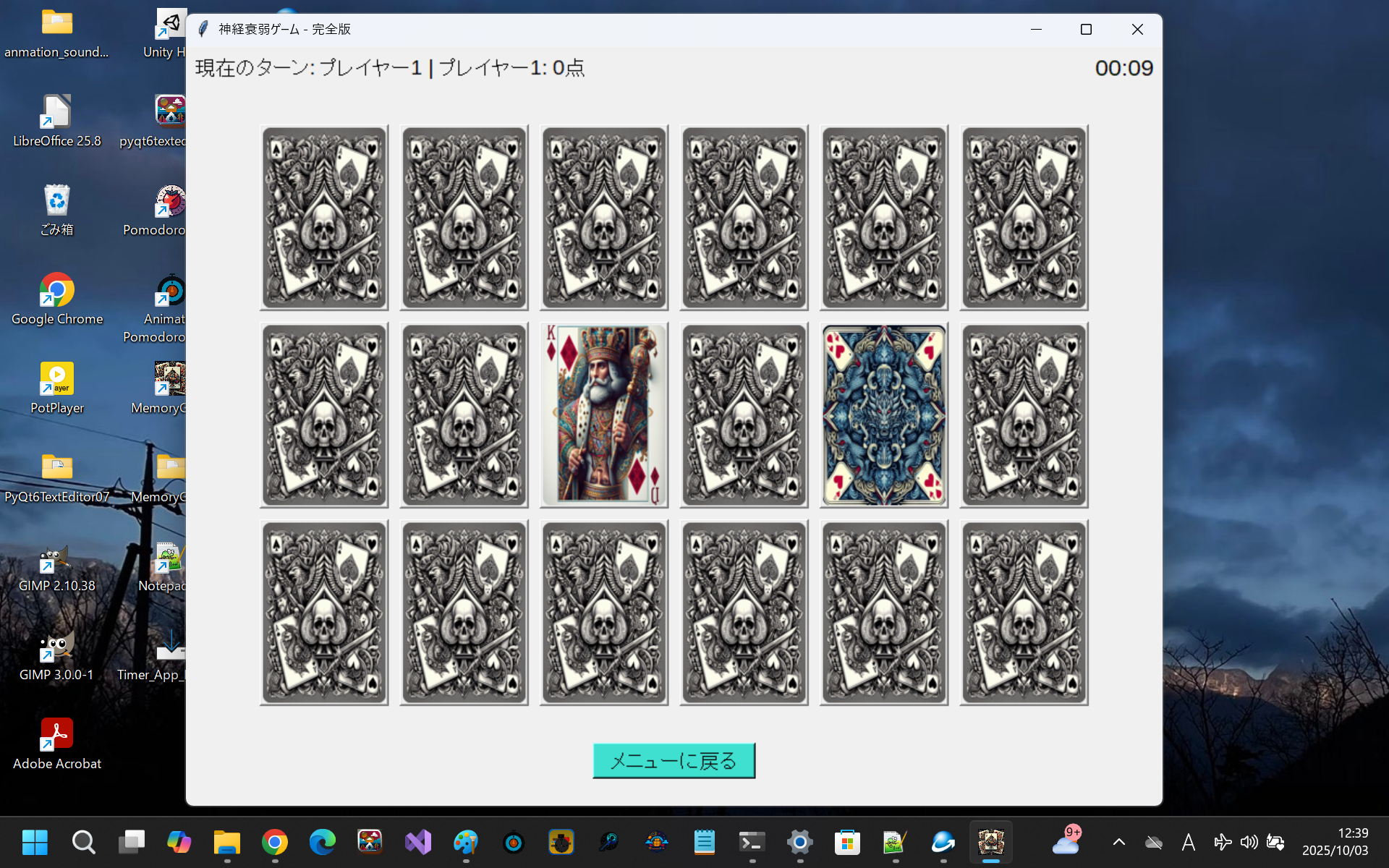
Task: Flip the bottom-right face-down card
Action: pyautogui.click(x=1024, y=612)
